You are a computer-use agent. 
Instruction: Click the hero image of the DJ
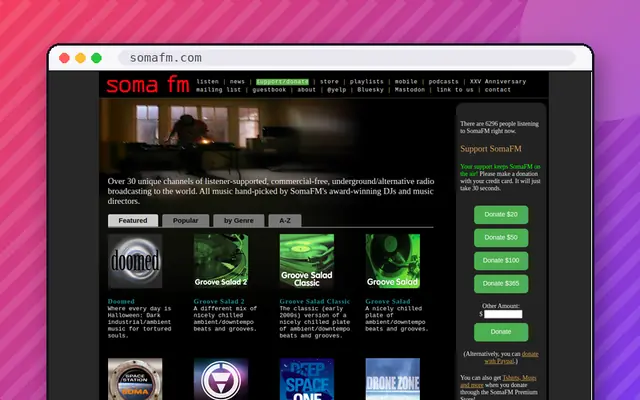pos(229,137)
